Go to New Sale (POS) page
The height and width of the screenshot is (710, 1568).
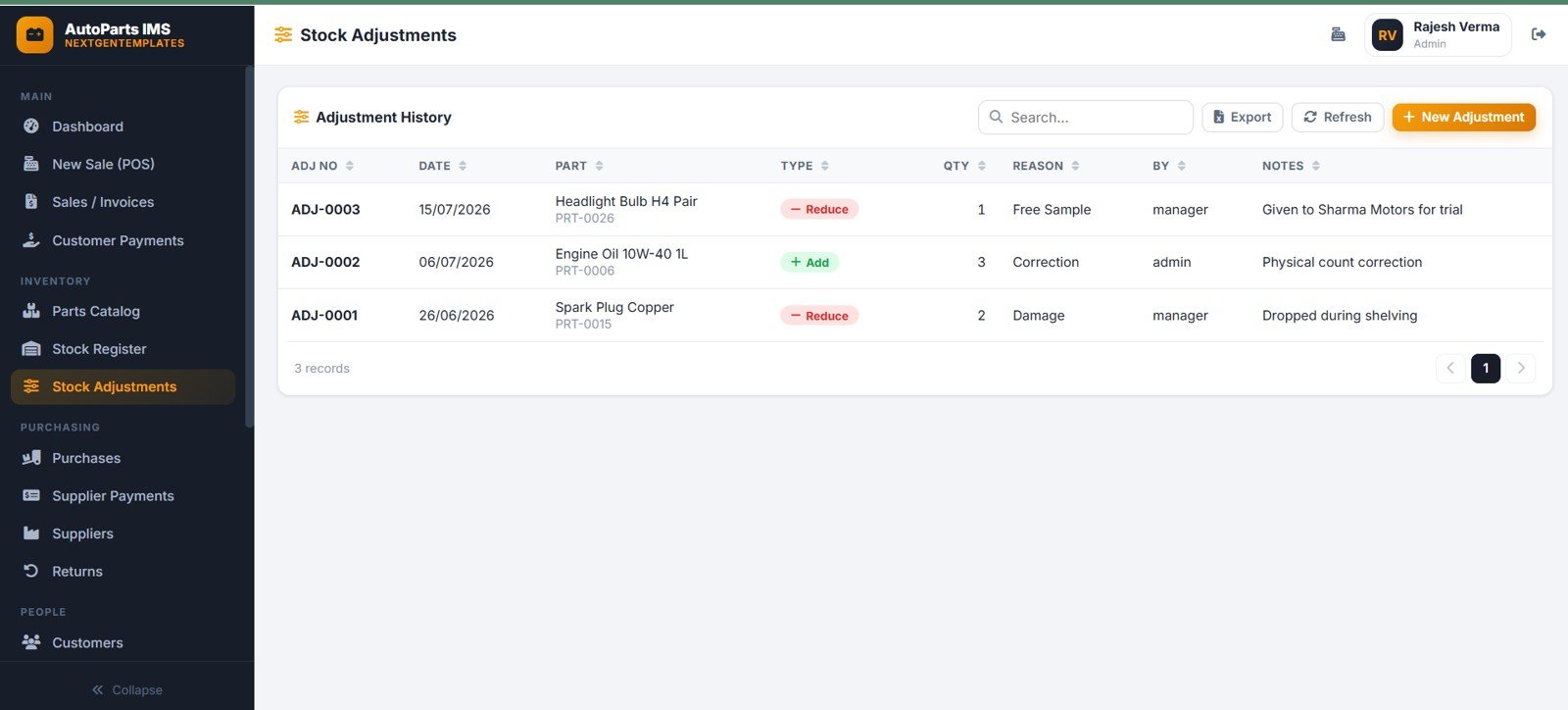click(122, 164)
